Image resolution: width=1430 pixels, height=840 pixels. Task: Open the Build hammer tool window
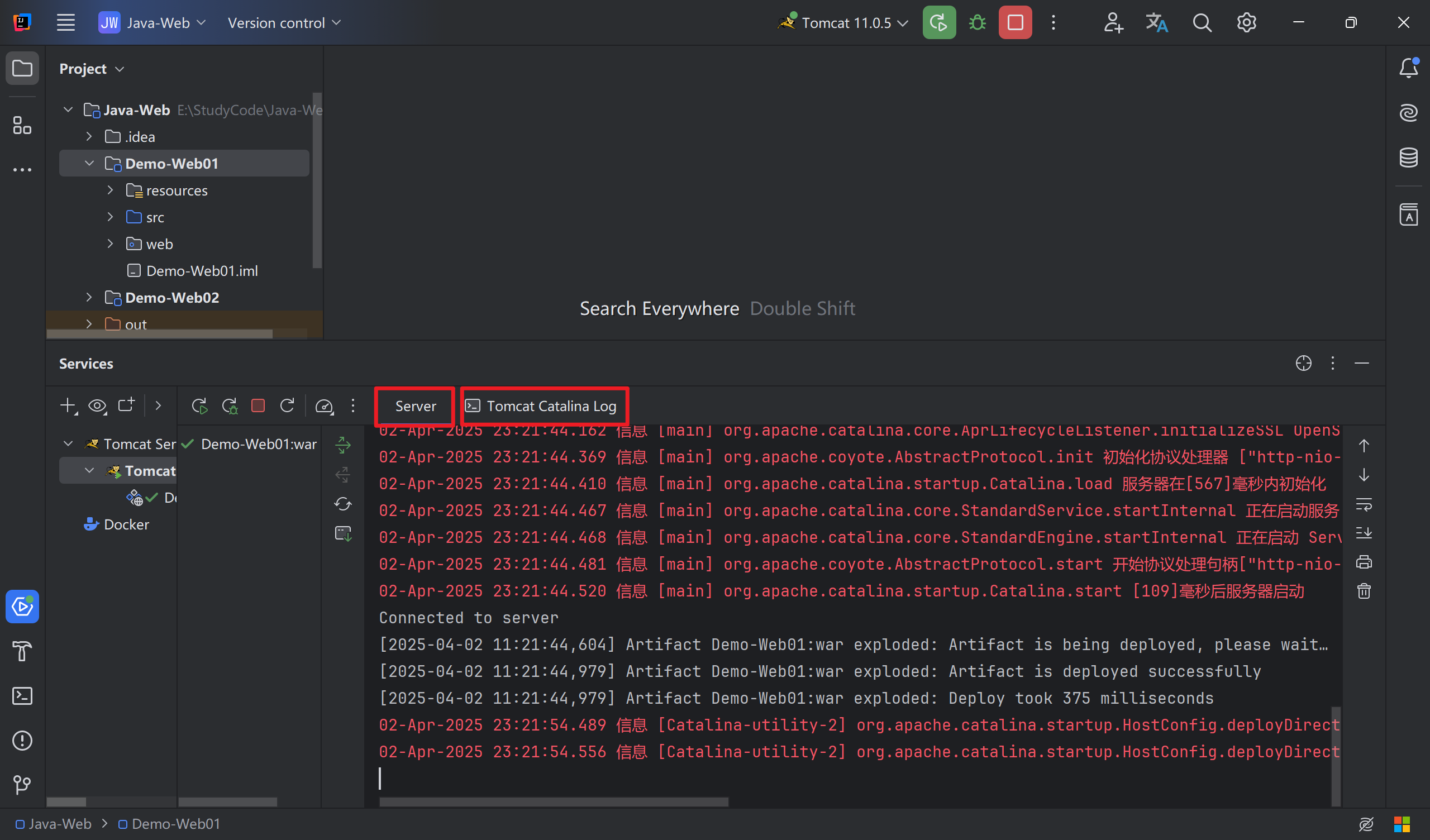22,651
